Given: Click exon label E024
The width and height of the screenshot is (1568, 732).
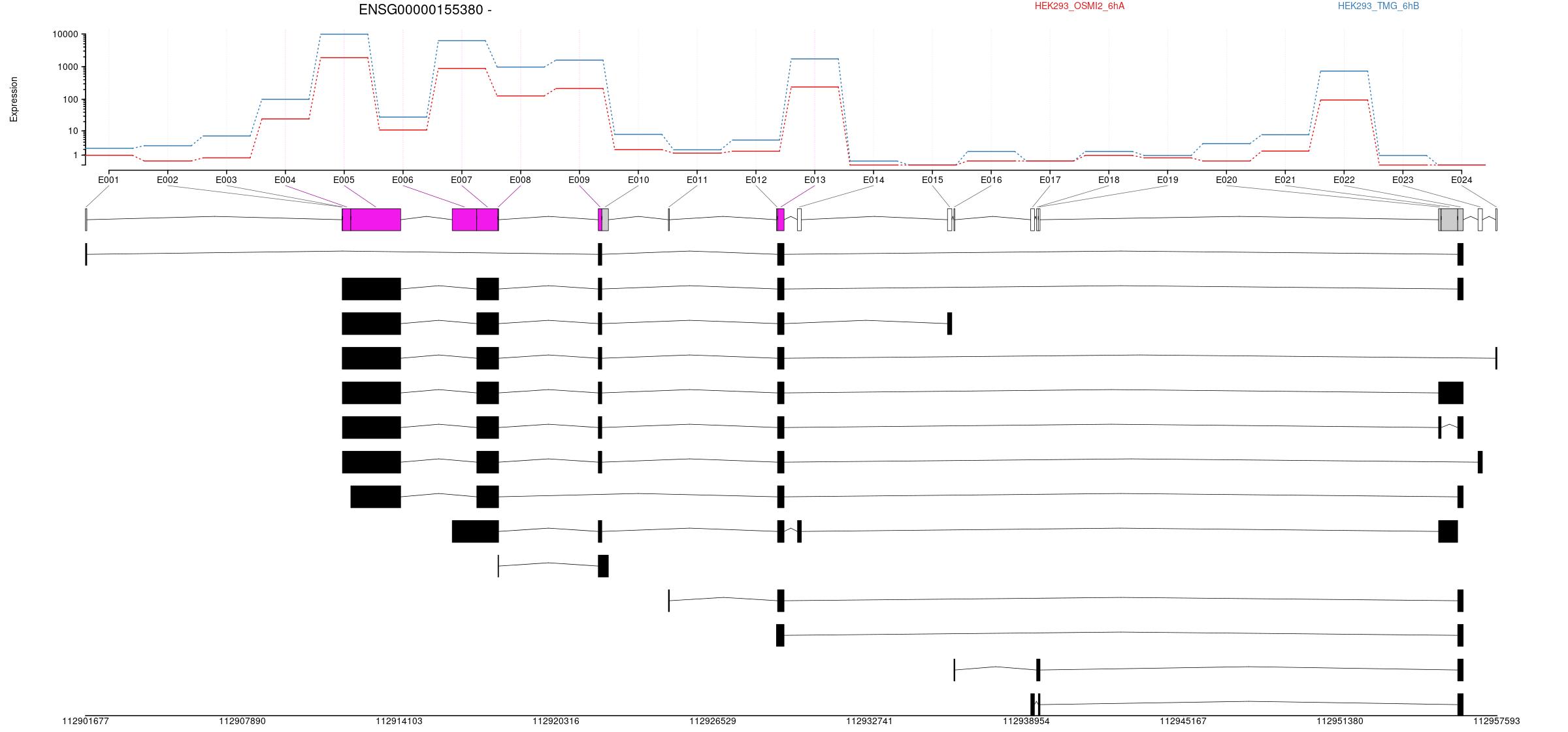Looking at the screenshot, I should tap(1462, 180).
